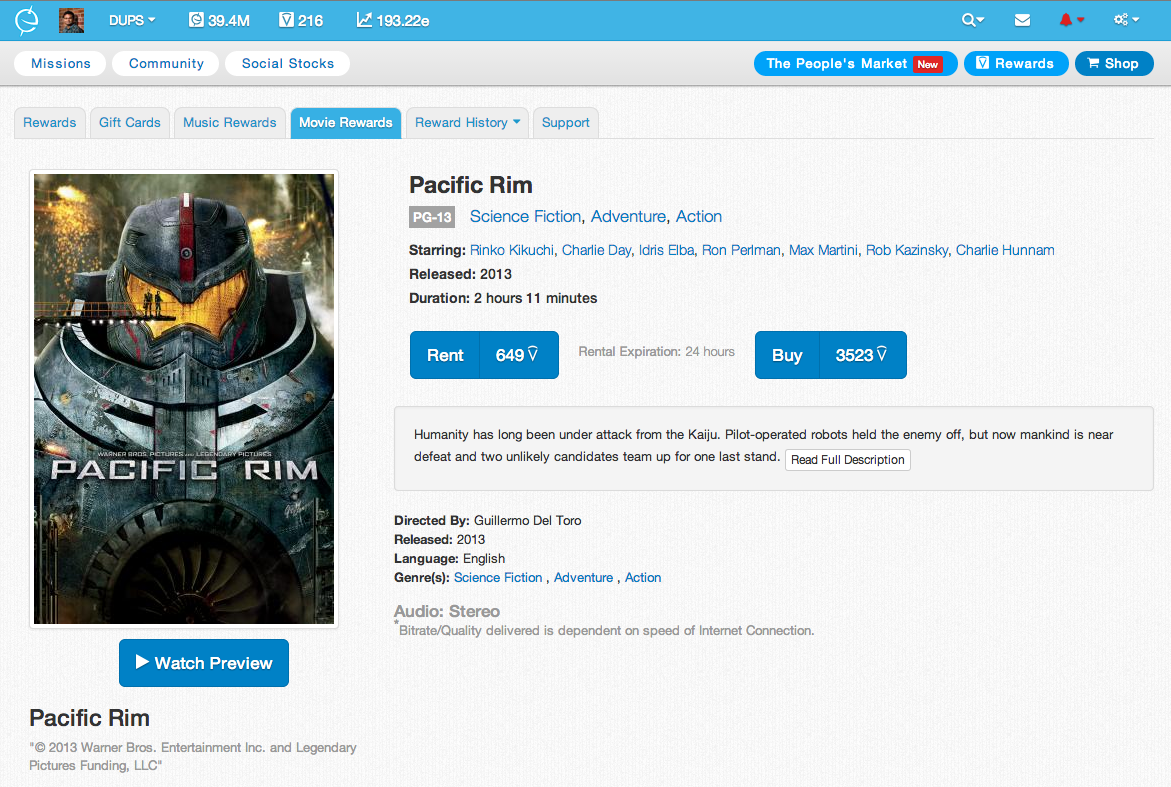
Task: Switch to the Gift Cards tab
Action: pyautogui.click(x=130, y=123)
